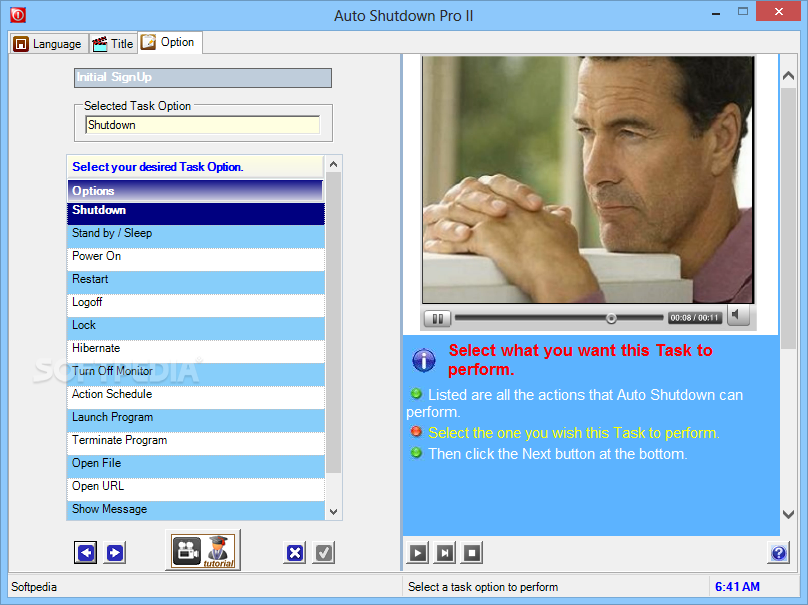Choose the Restart option
Viewport: 808px width, 605px height.
pos(196,282)
